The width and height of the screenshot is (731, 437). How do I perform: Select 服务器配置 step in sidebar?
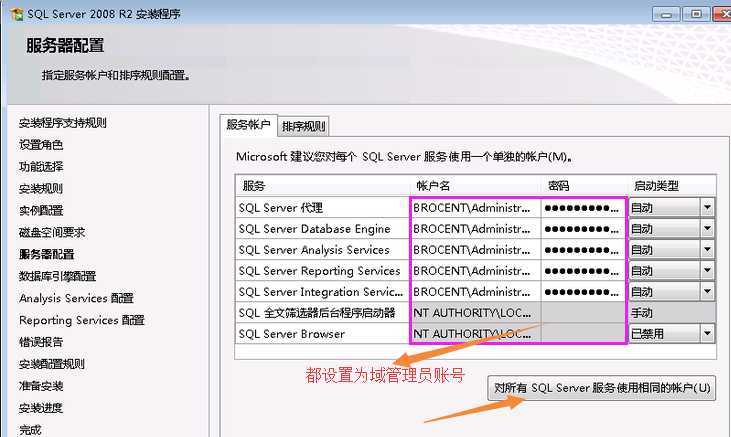[x=47, y=254]
